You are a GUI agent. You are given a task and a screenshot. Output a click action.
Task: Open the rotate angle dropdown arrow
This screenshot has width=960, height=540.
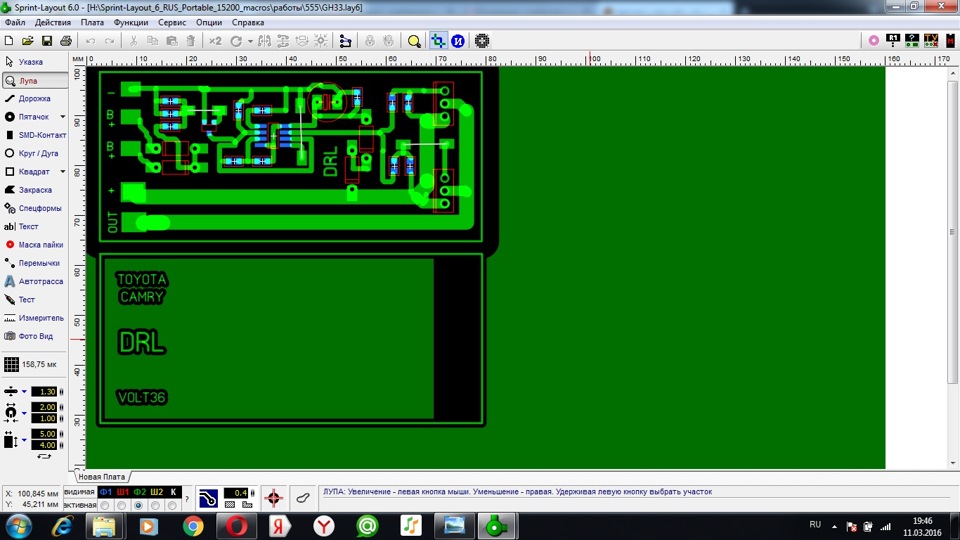(x=250, y=42)
